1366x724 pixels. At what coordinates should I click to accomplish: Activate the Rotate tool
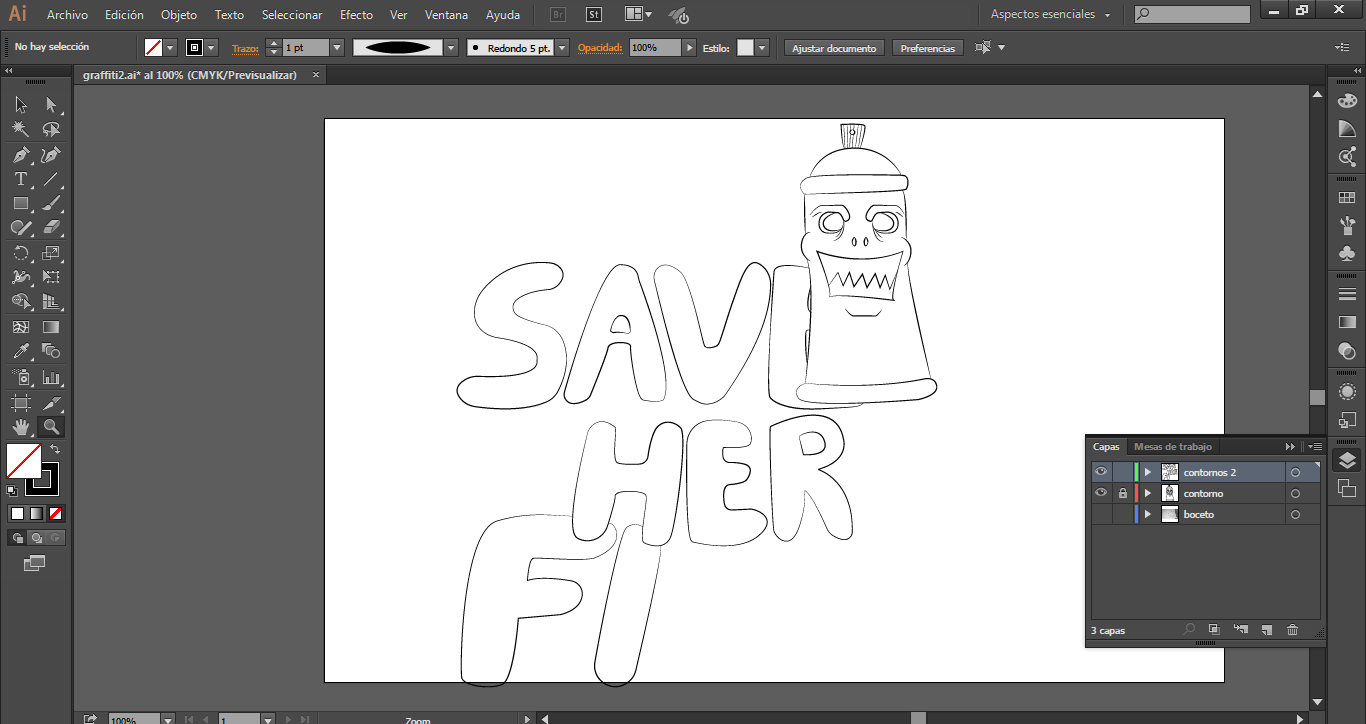pos(20,253)
